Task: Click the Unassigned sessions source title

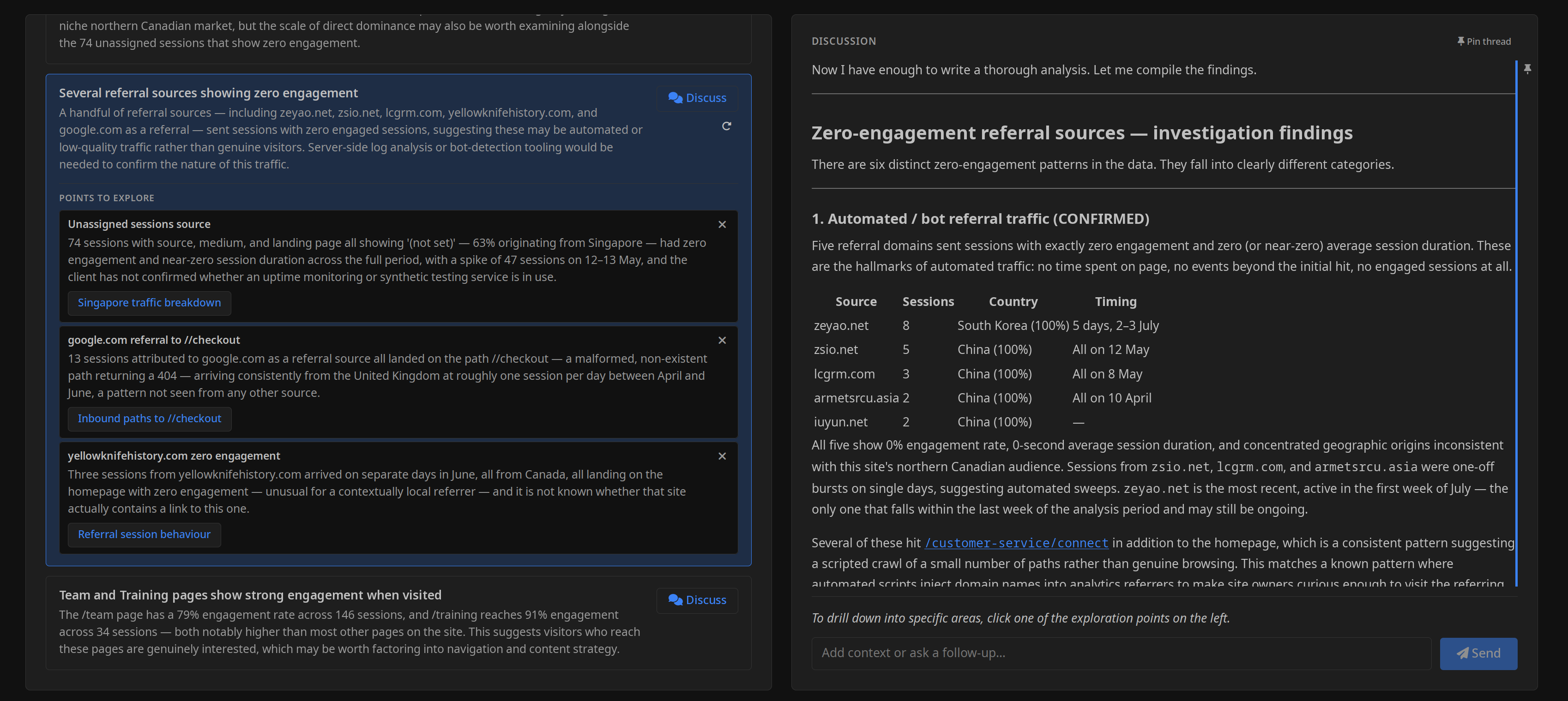Action: point(139,224)
